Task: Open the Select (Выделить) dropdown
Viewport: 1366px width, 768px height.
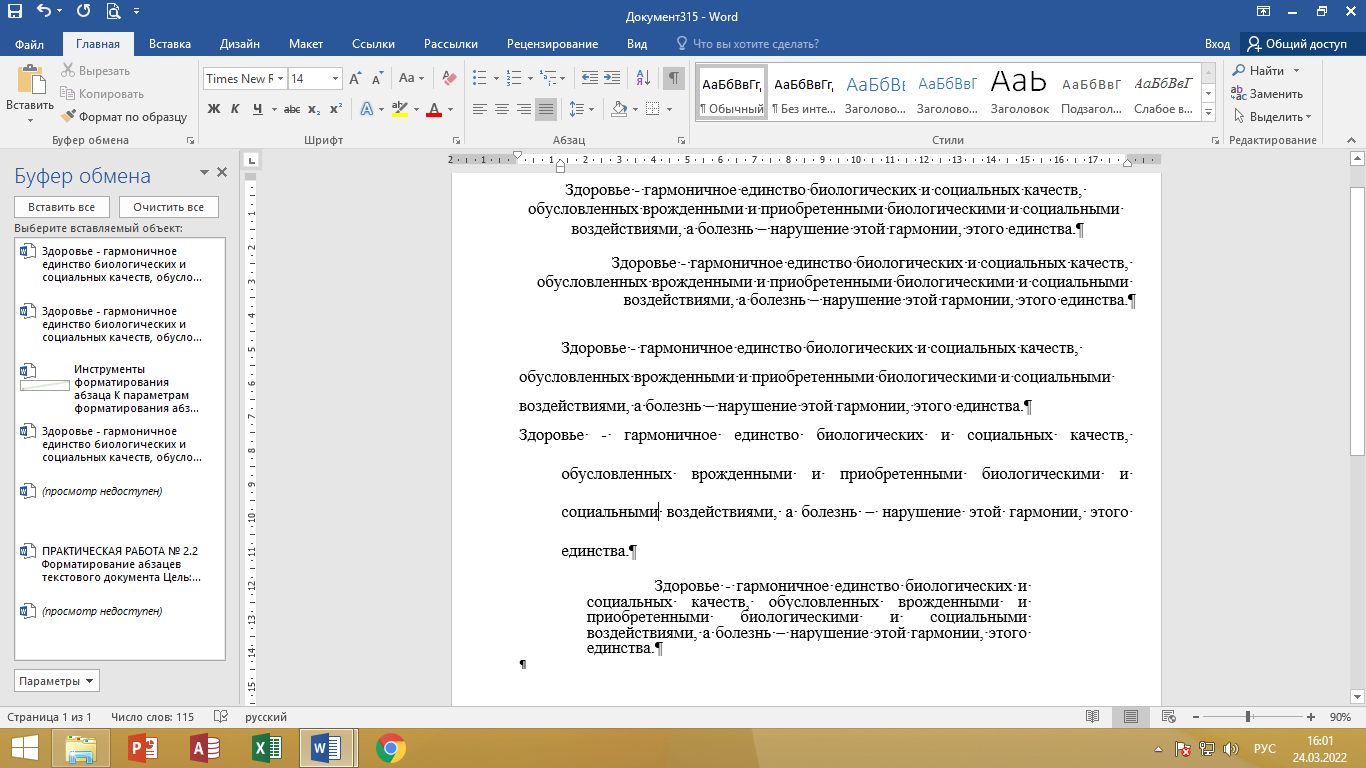Action: (x=1271, y=117)
